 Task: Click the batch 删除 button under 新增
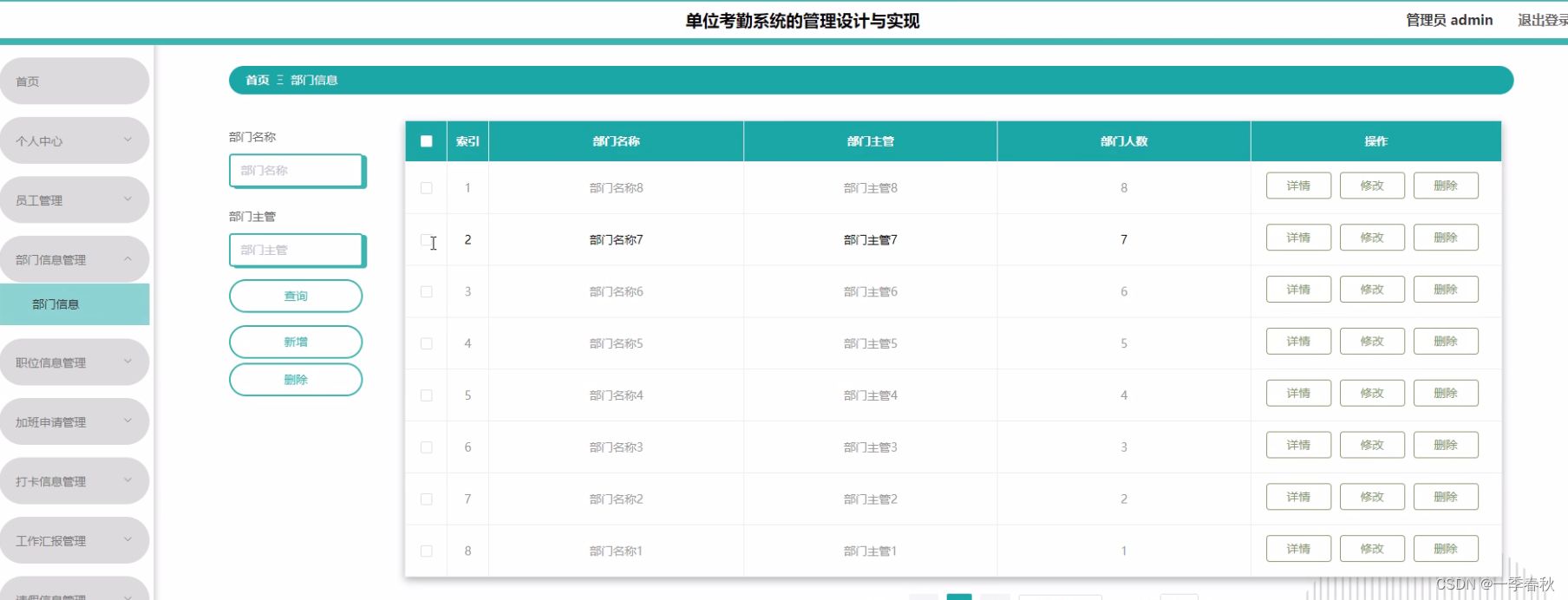[x=296, y=380]
